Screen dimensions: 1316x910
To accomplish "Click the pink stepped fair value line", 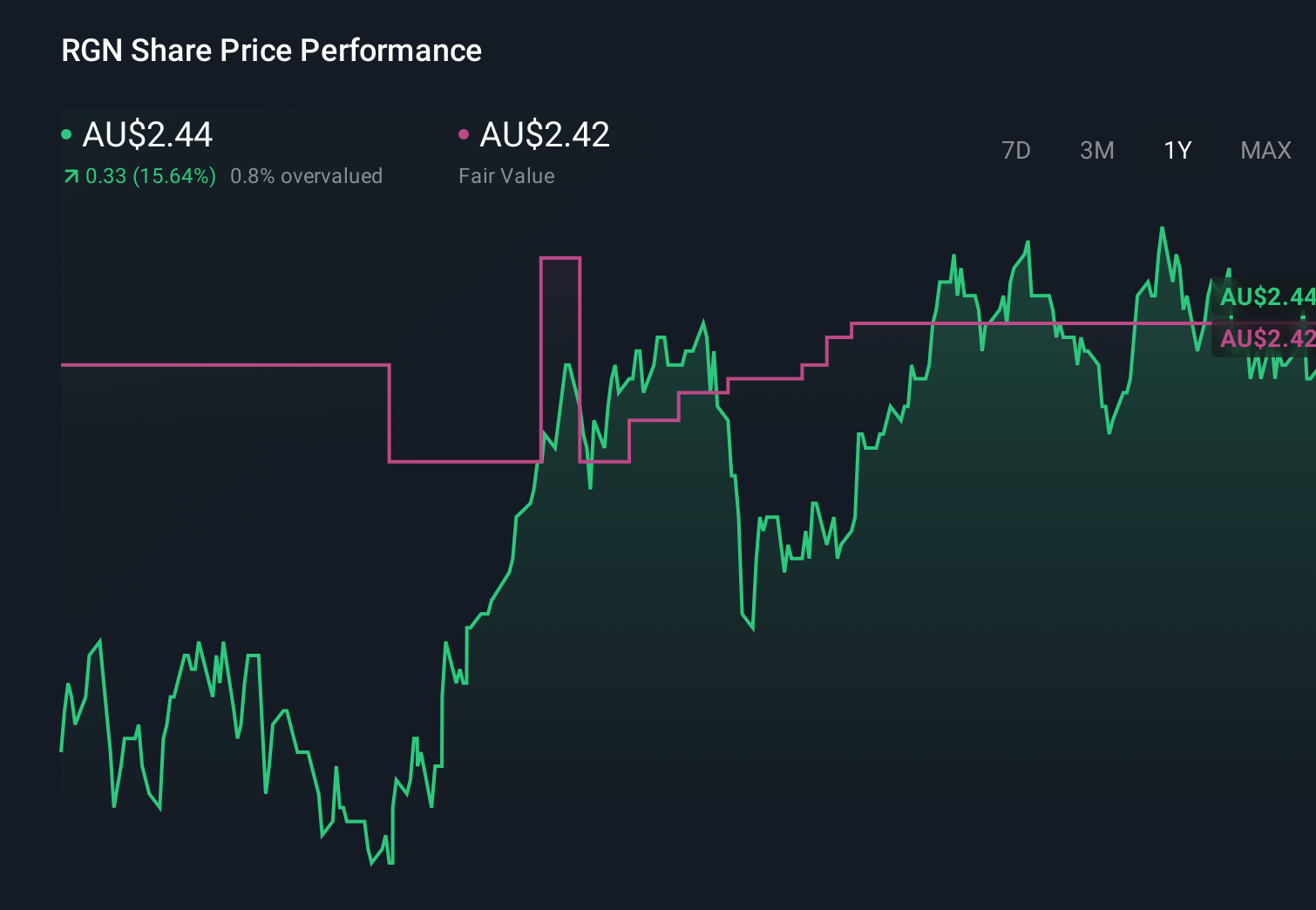I will pos(218,363).
